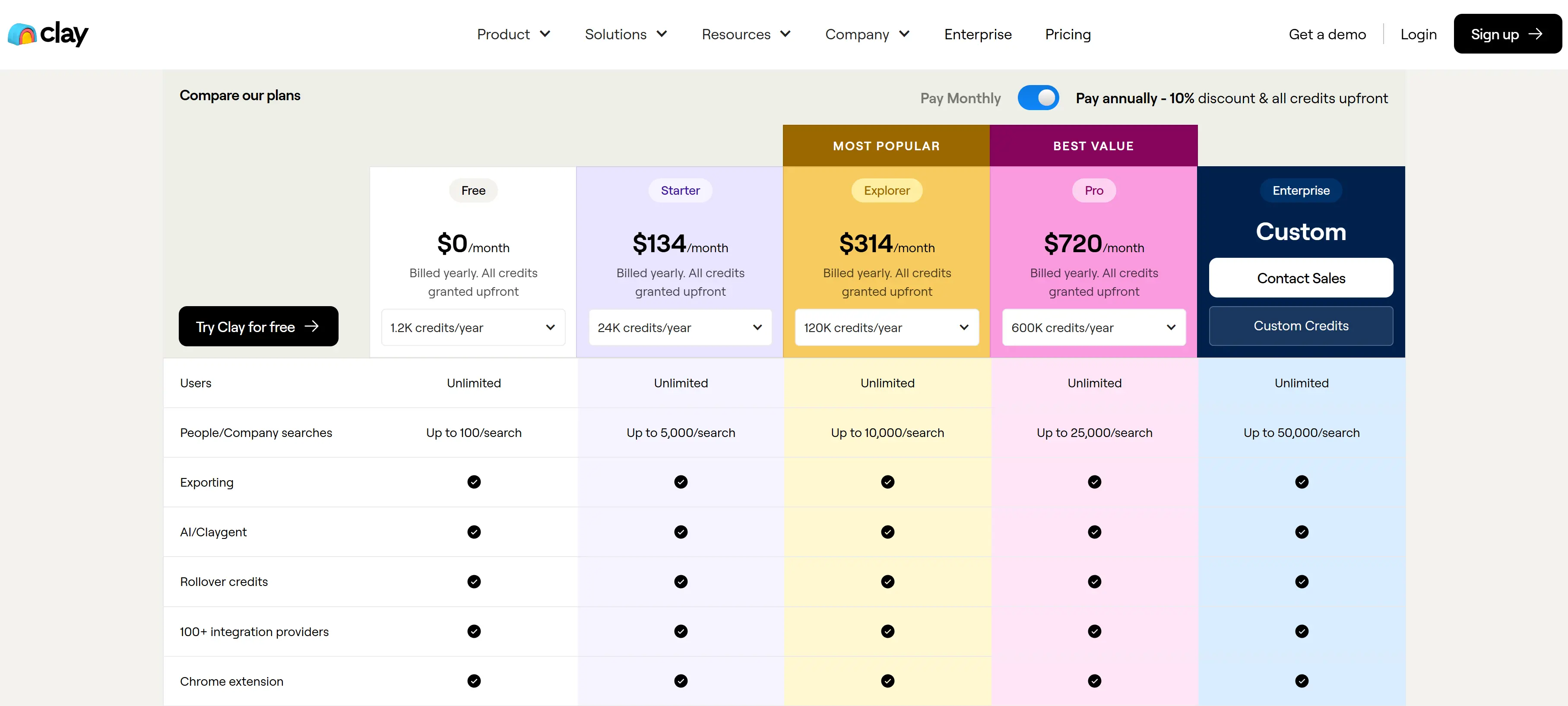Screen dimensions: 1568x706
Task: Click Chrome extension checkmark in Pro column
Action: coord(1094,681)
